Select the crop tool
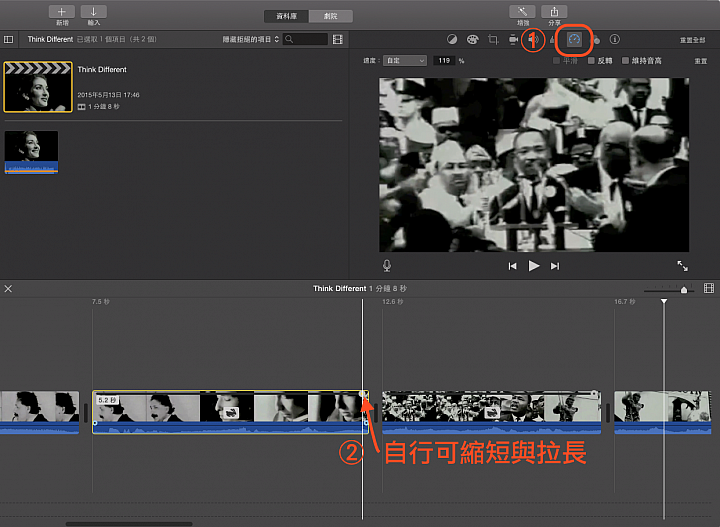This screenshot has width=720, height=527. (493, 39)
